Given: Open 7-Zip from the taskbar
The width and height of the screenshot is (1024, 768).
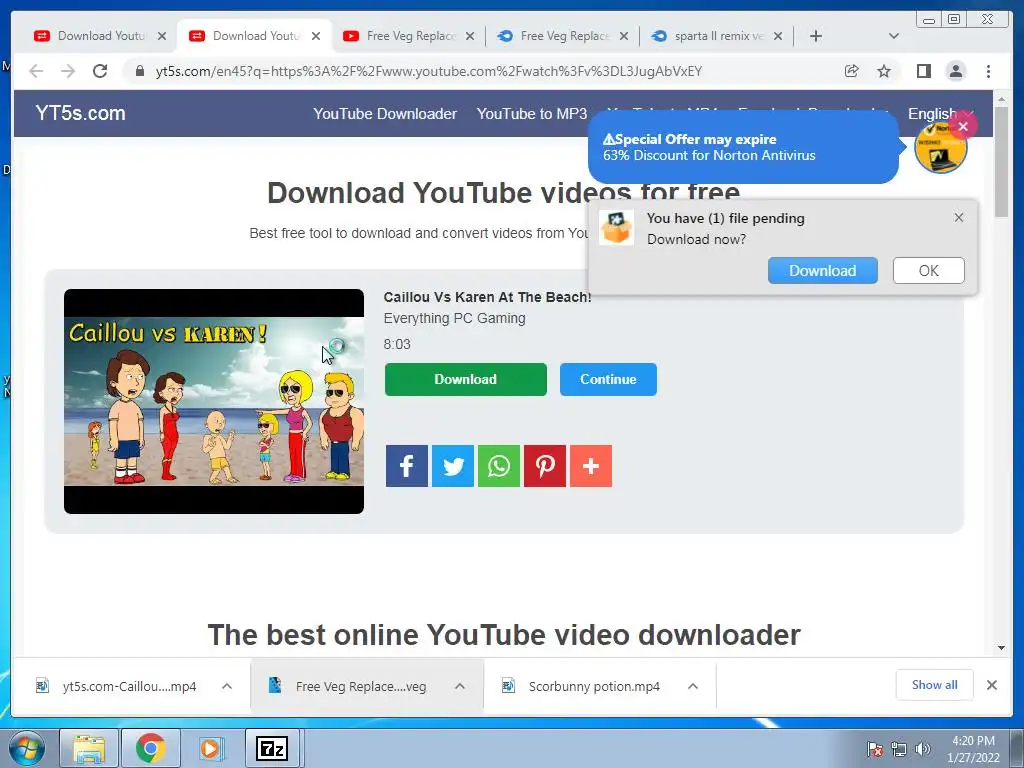Looking at the screenshot, I should pos(272,748).
